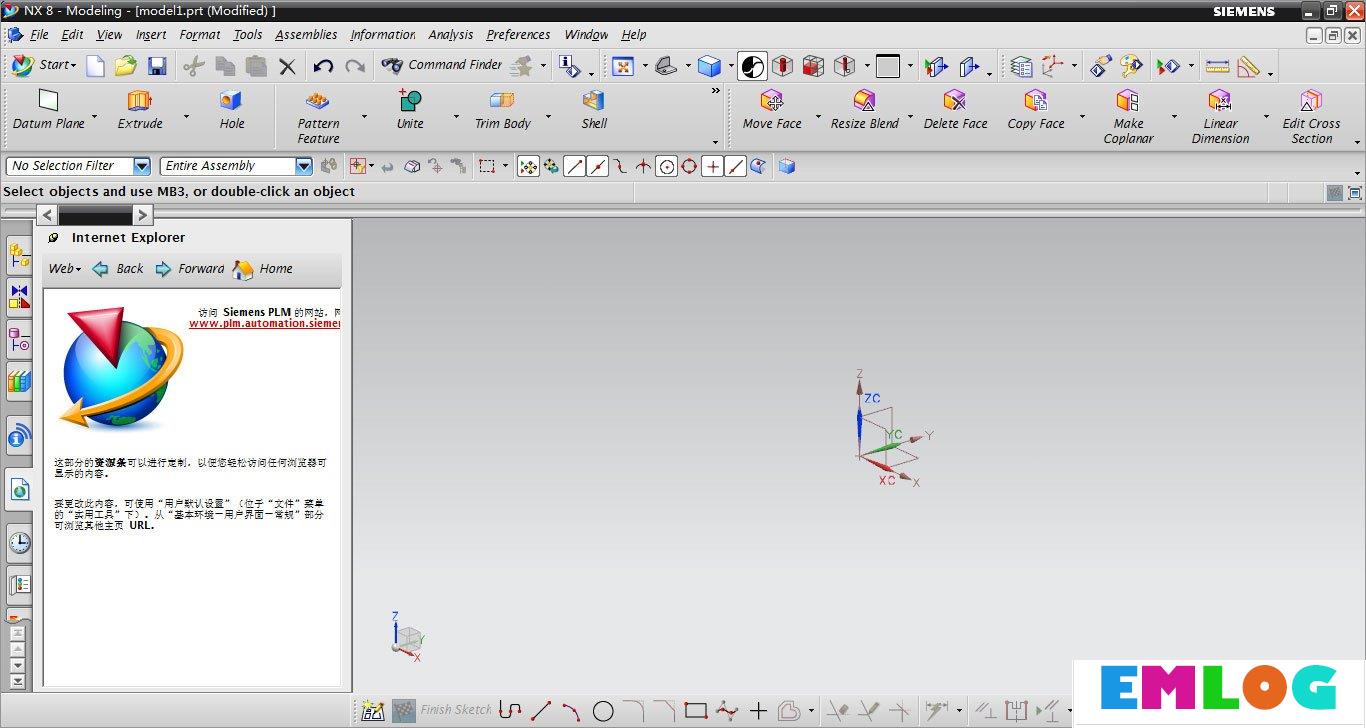Viewport: 1366px width, 728px height.
Task: Click the Profile sketch tool
Action: click(x=510, y=711)
